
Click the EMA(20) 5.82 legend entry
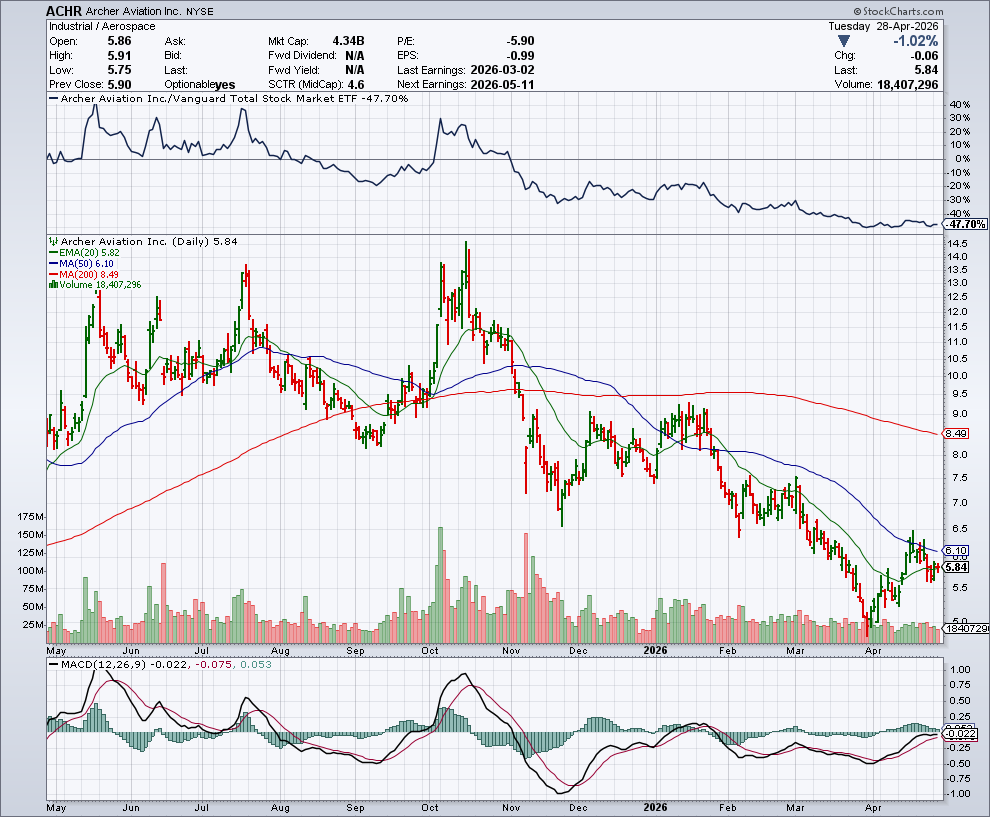[x=84, y=253]
